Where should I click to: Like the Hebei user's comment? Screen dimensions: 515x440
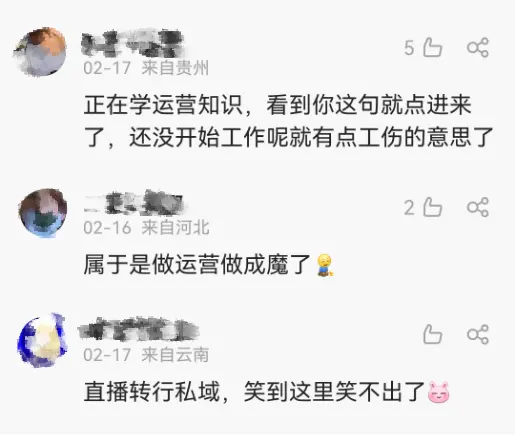pos(432,207)
